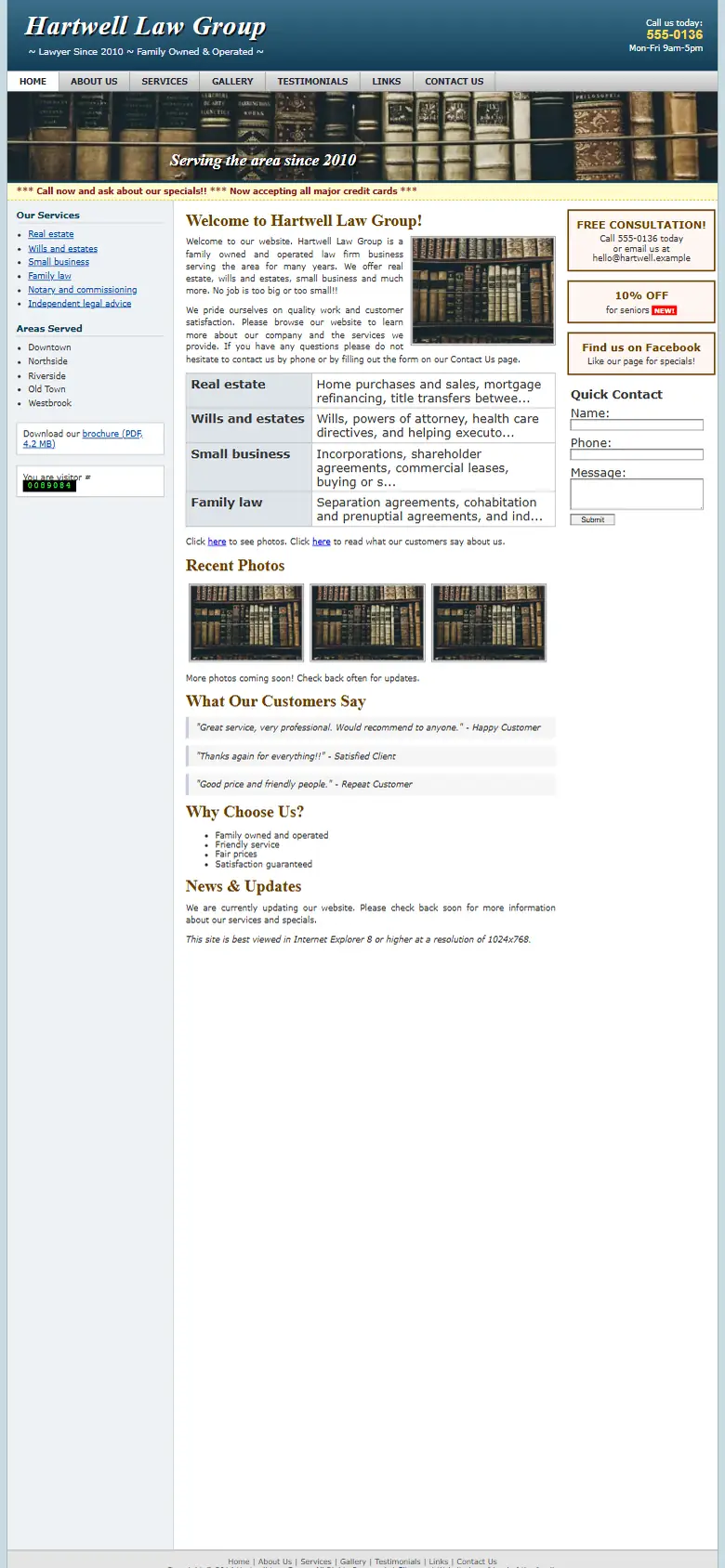Click the Satisfied Client testimonial quote
The width and height of the screenshot is (725, 1568).
(x=371, y=756)
